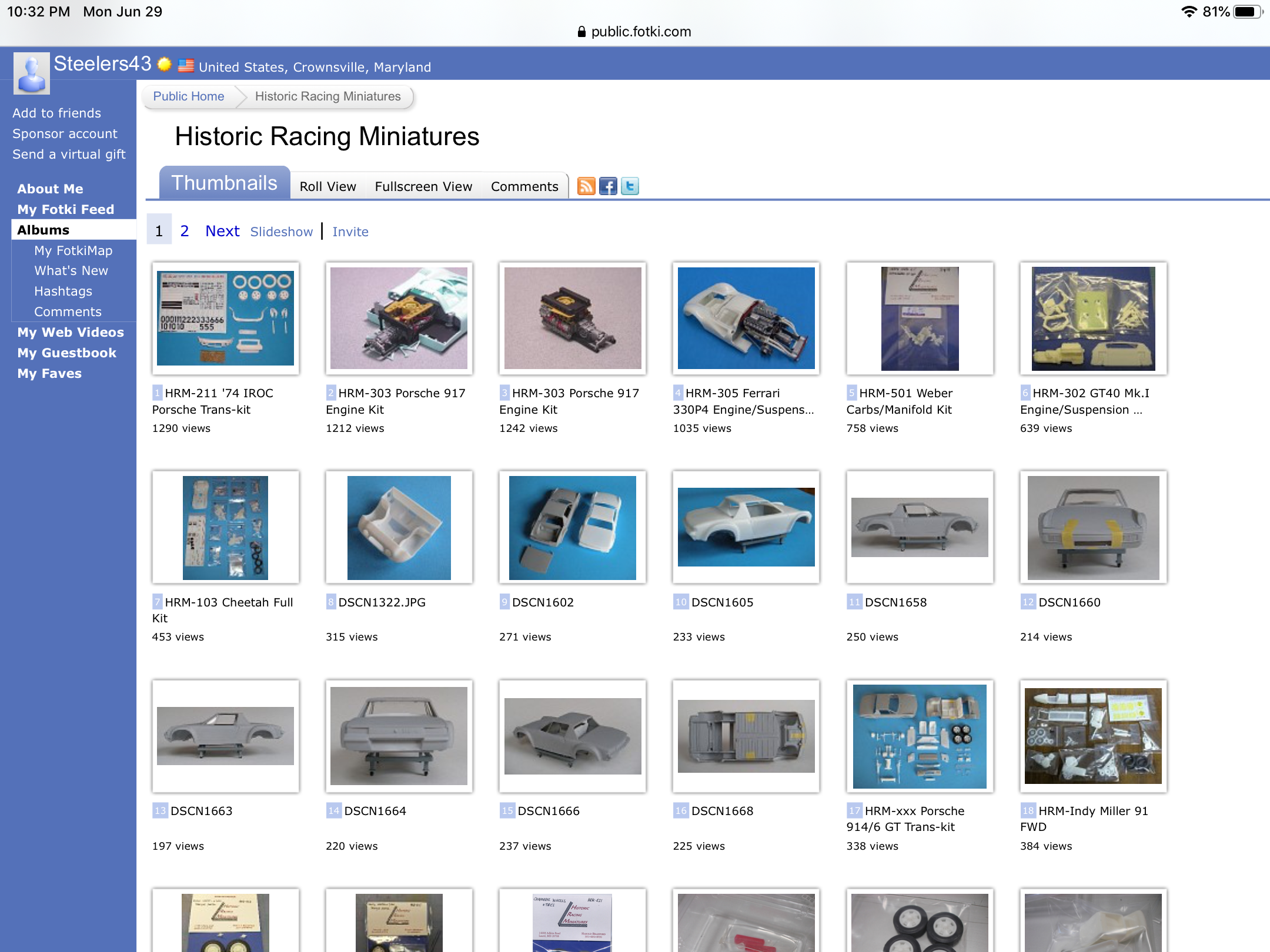Open My Faves in sidebar

(49, 373)
